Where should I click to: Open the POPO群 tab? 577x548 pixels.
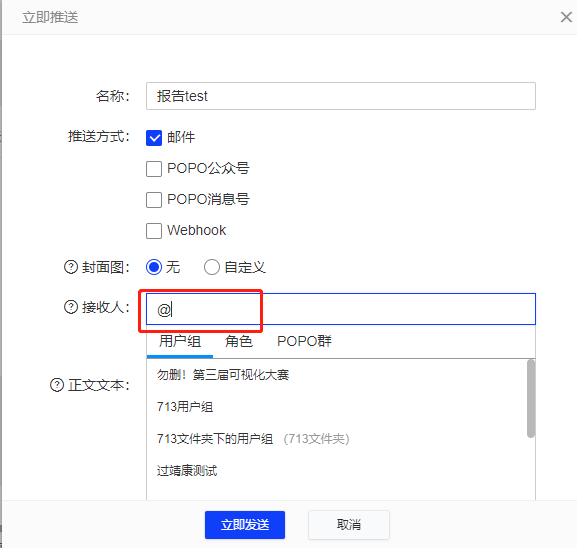coord(304,341)
